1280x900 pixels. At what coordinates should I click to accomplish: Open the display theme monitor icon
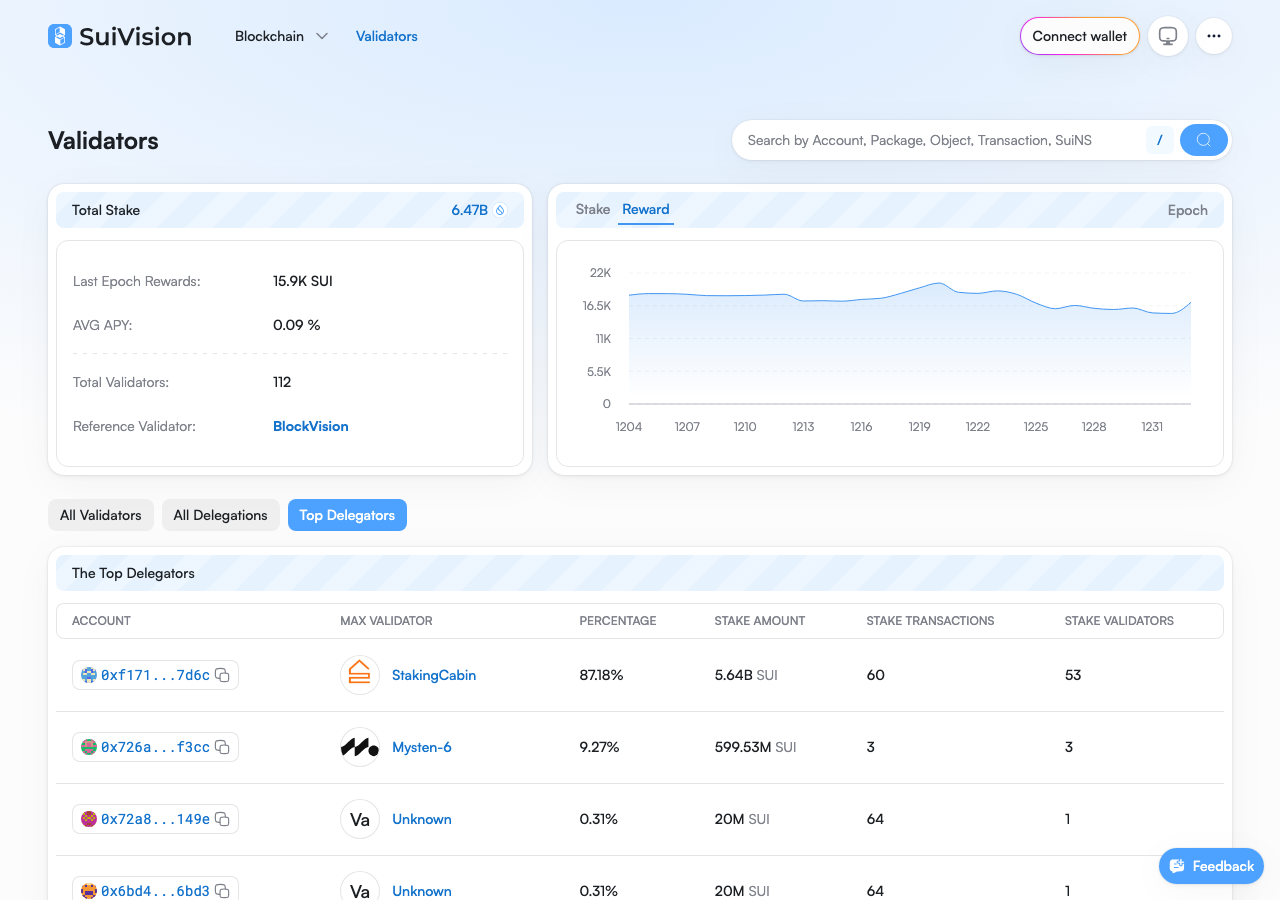[1168, 36]
